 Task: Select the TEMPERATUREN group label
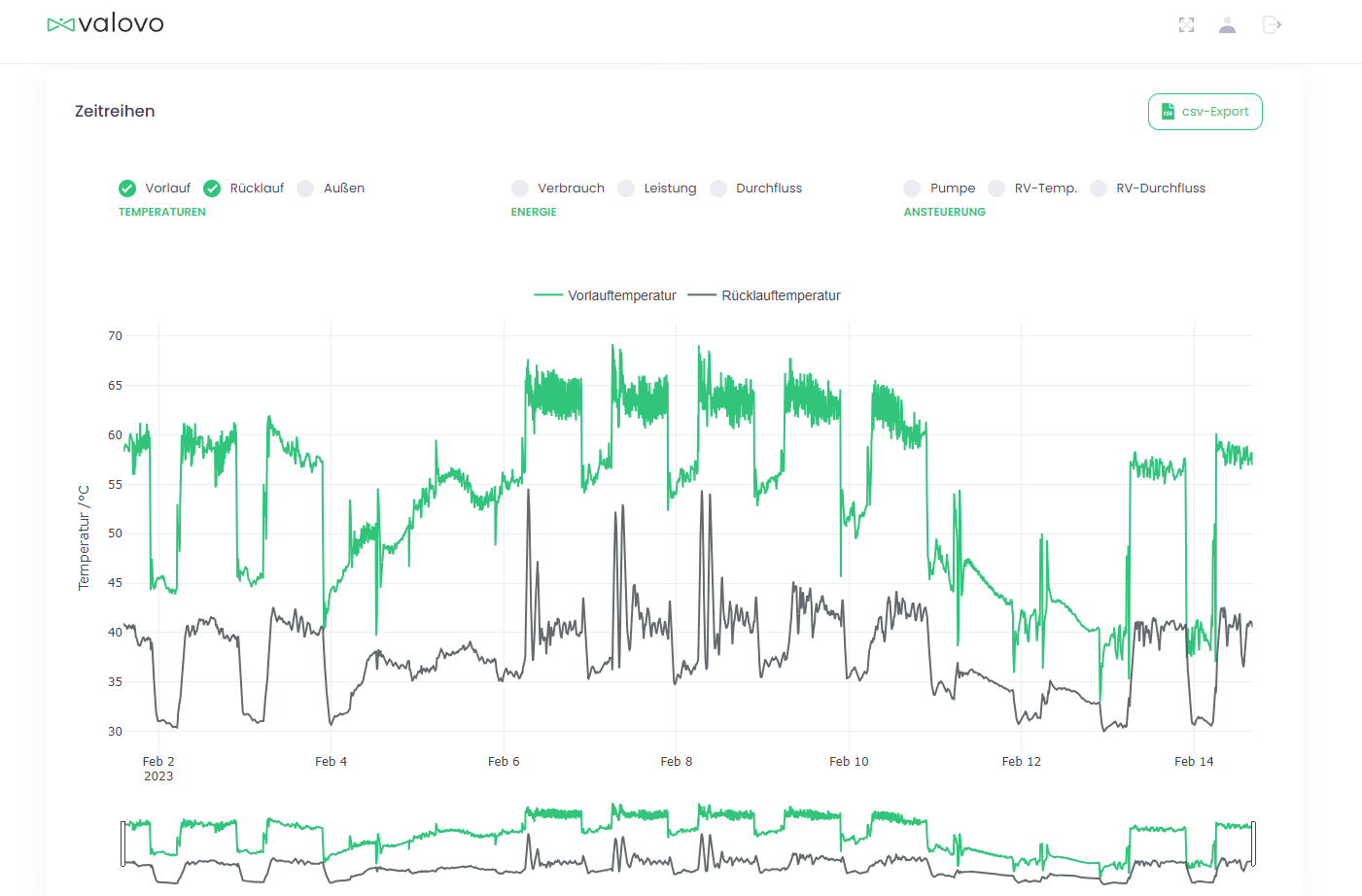click(x=161, y=211)
